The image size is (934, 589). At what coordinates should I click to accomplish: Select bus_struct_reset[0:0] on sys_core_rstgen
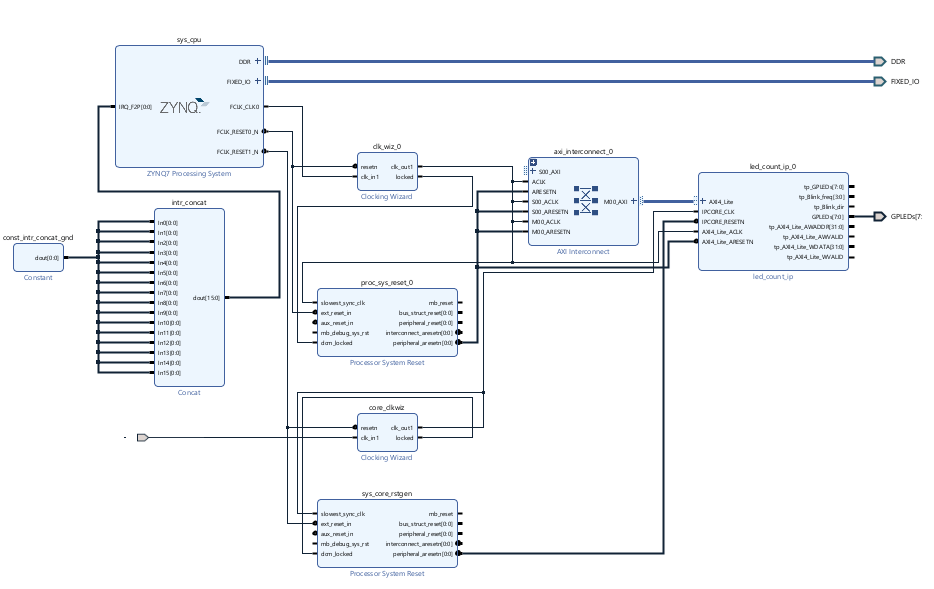point(425,523)
